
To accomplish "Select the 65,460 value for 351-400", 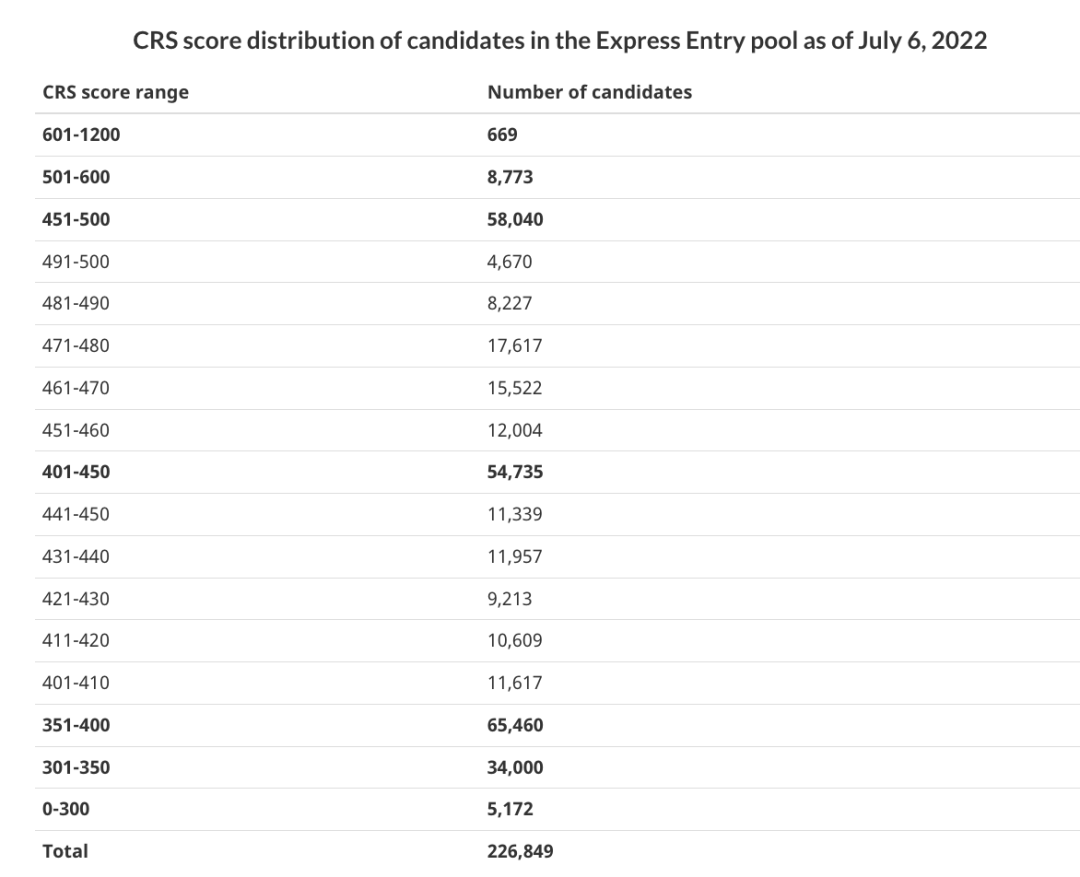I will (515, 725).
